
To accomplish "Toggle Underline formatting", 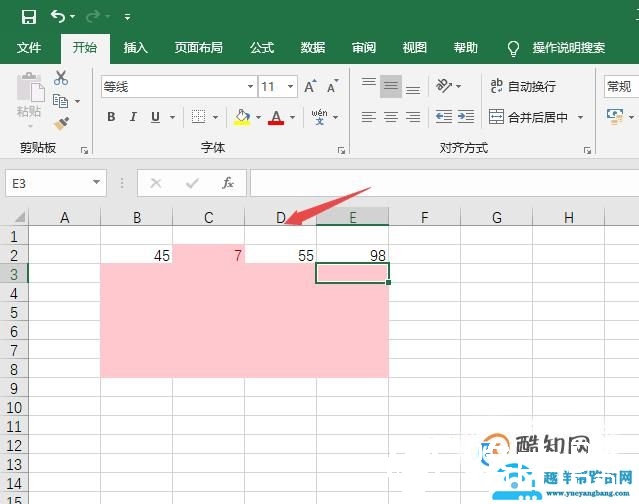I will pos(155,117).
